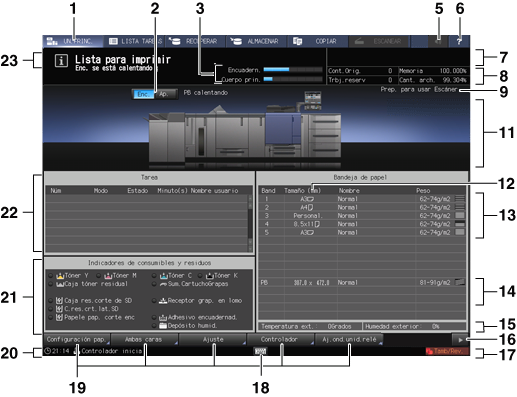Click the accessibility icon beside help
The height and width of the screenshot is (397, 517).
(x=438, y=41)
